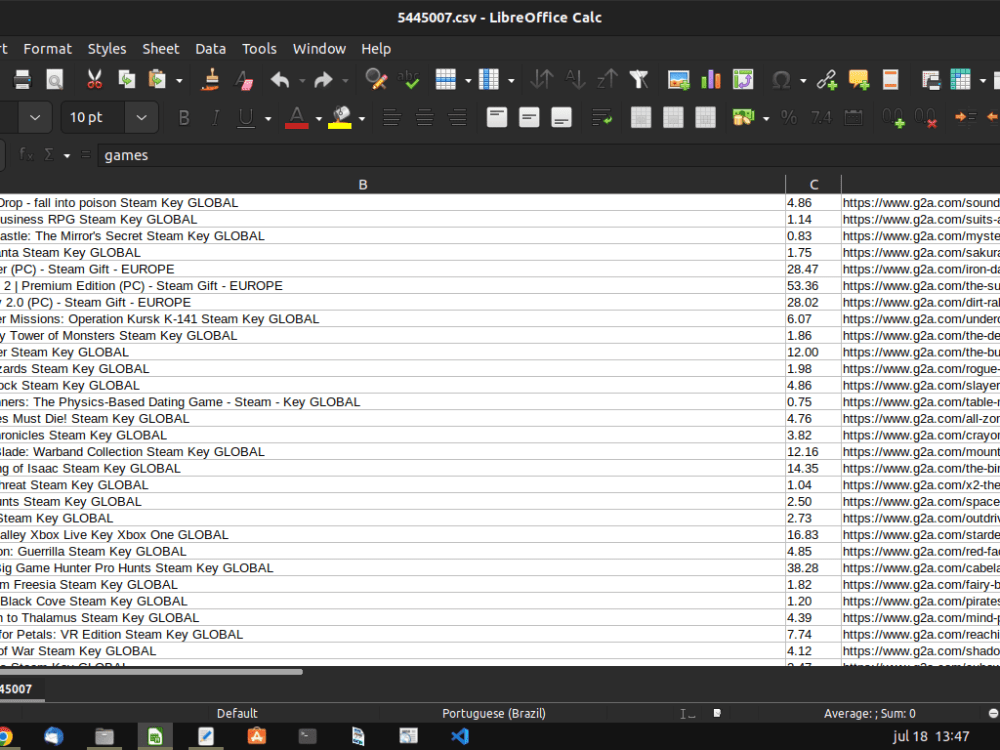Click the Special Character omega icon
The image size is (1000, 750).
tap(781, 80)
